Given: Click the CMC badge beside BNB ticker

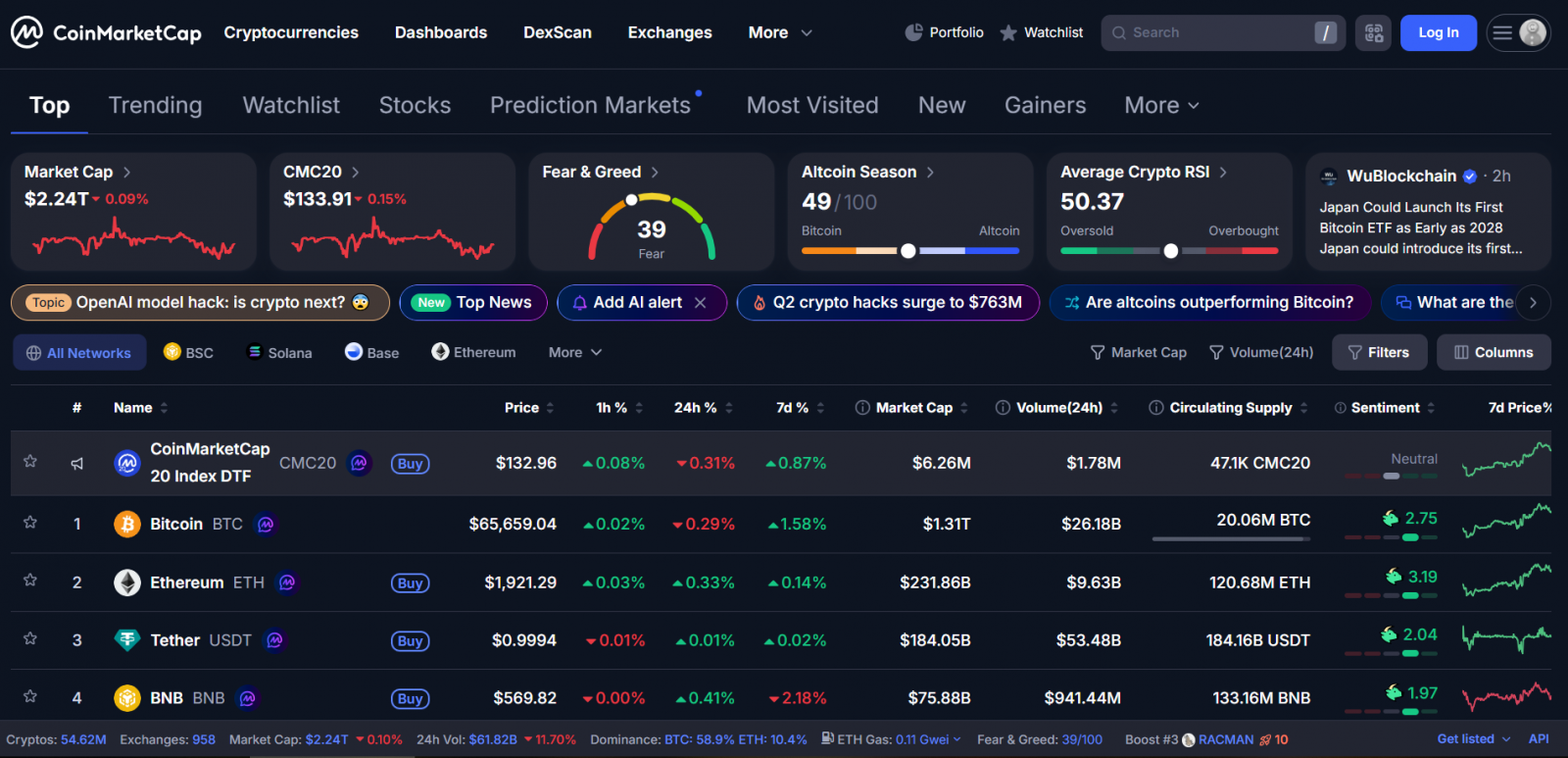Looking at the screenshot, I should pyautogui.click(x=248, y=698).
